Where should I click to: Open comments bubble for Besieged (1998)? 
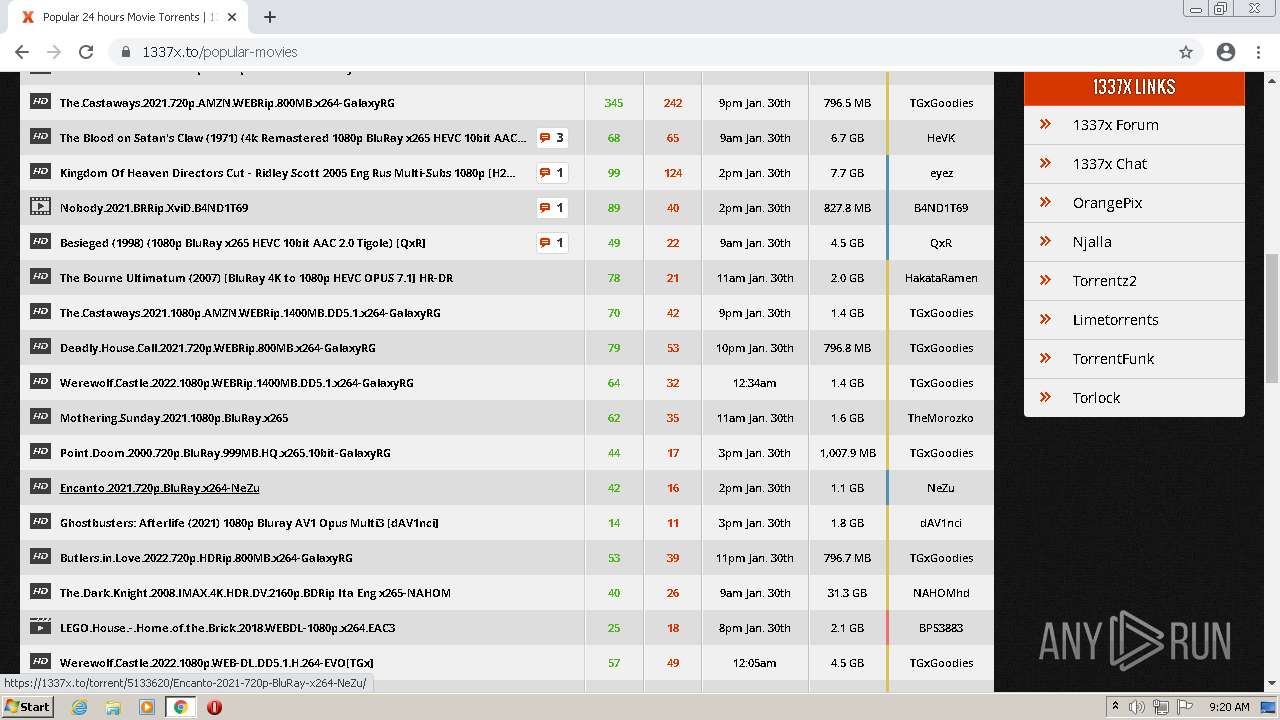click(x=552, y=243)
